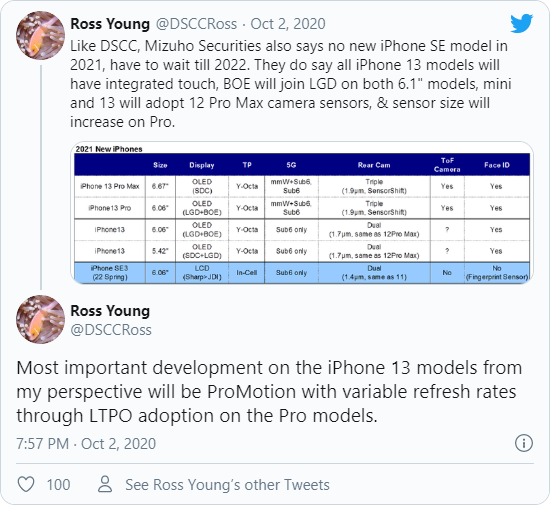Open @DSCCRoss handle below lower avatar
550x505 pixels.
point(111,330)
